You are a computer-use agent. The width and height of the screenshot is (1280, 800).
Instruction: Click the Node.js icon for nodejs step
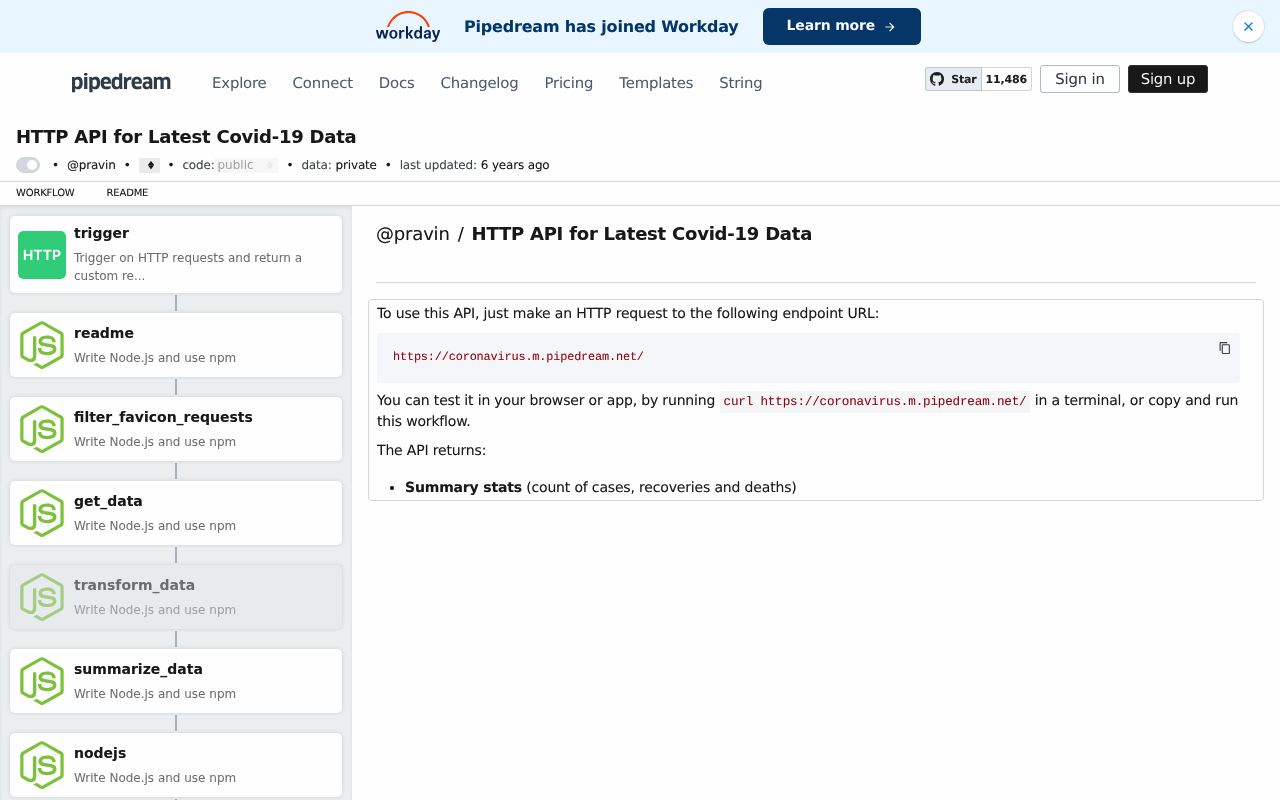point(42,765)
